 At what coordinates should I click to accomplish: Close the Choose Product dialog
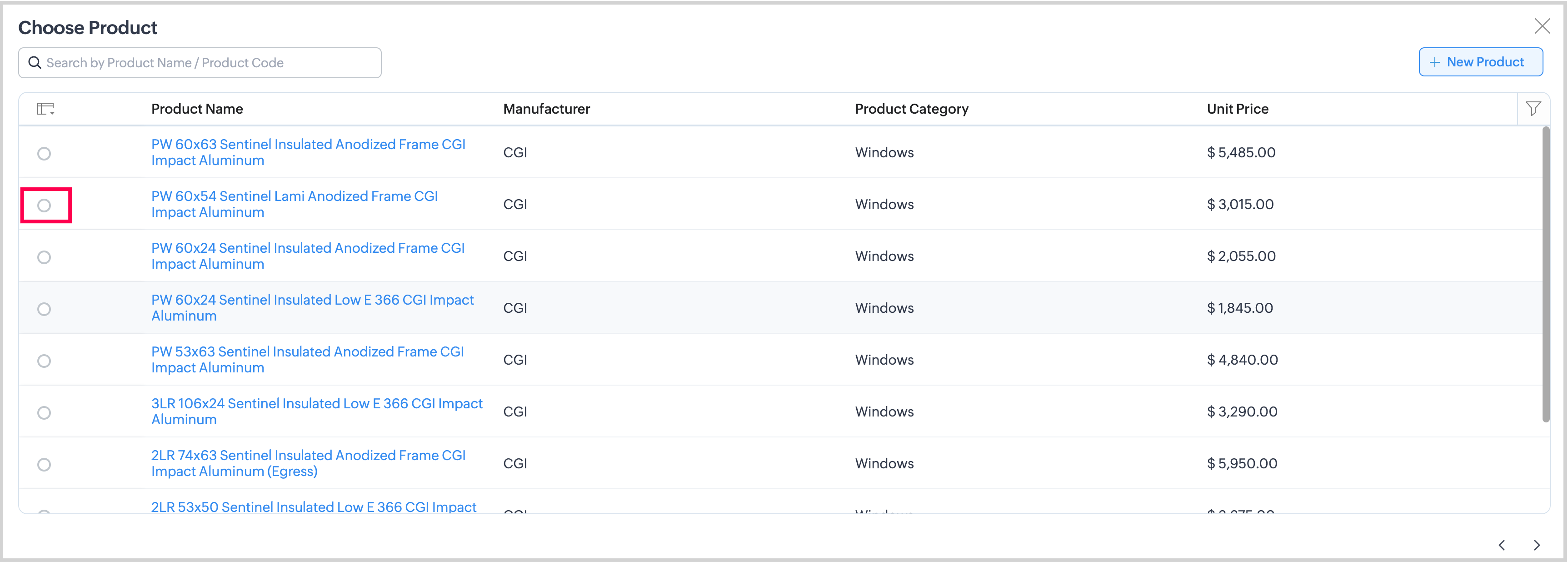tap(1542, 26)
